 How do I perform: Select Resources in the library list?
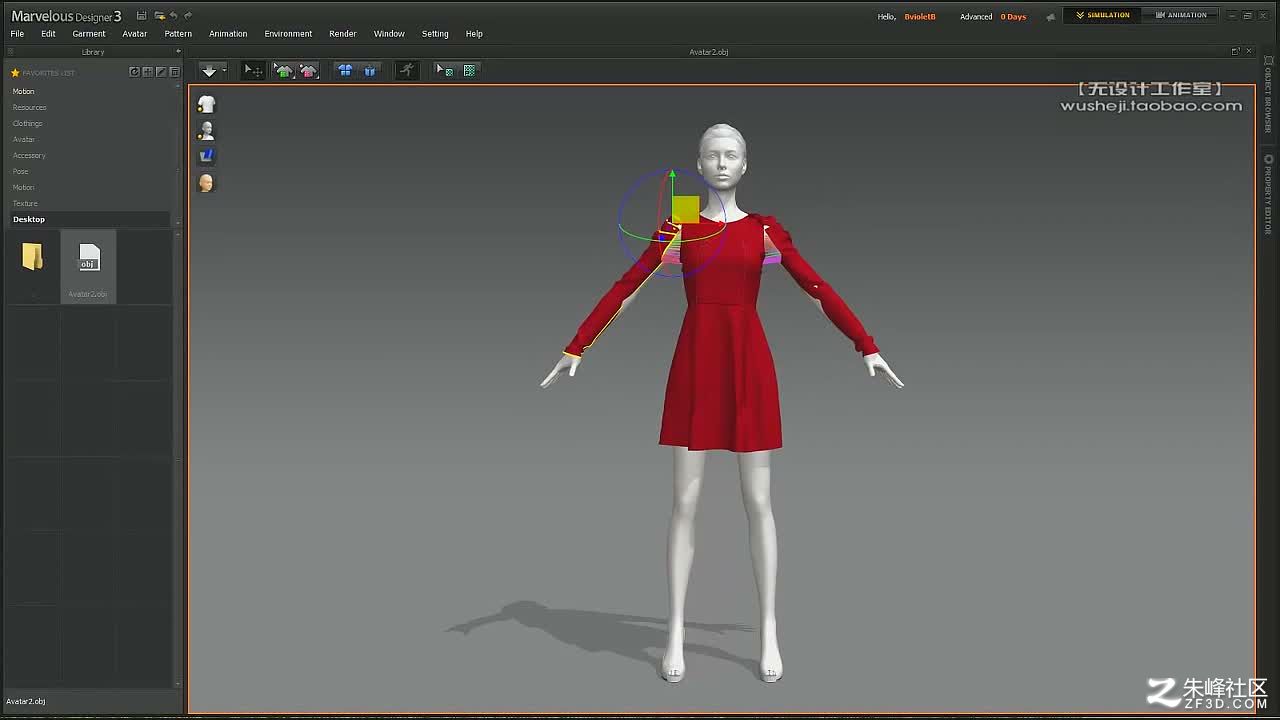pos(30,107)
